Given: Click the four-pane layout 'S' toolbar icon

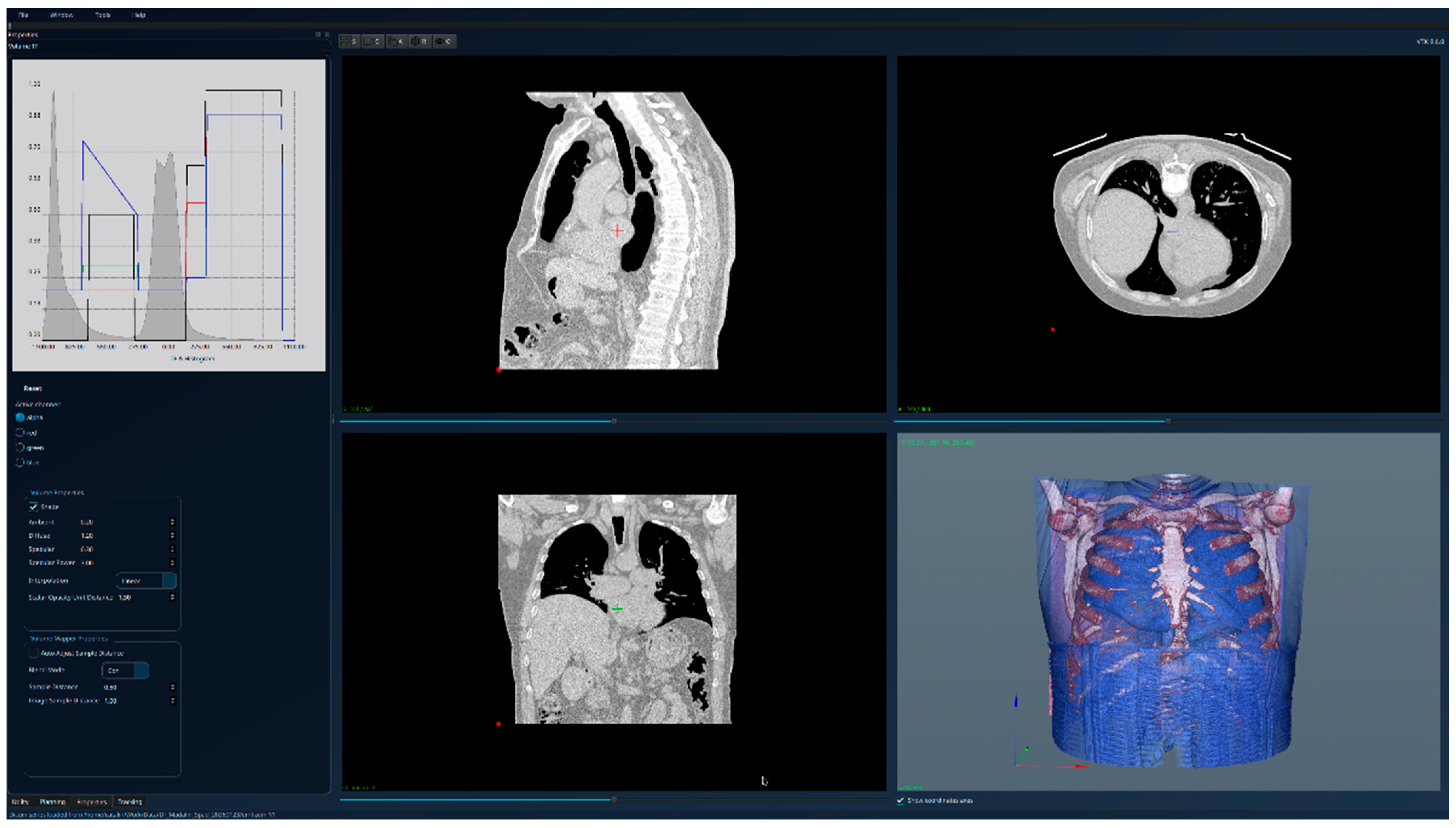Looking at the screenshot, I should 349,41.
